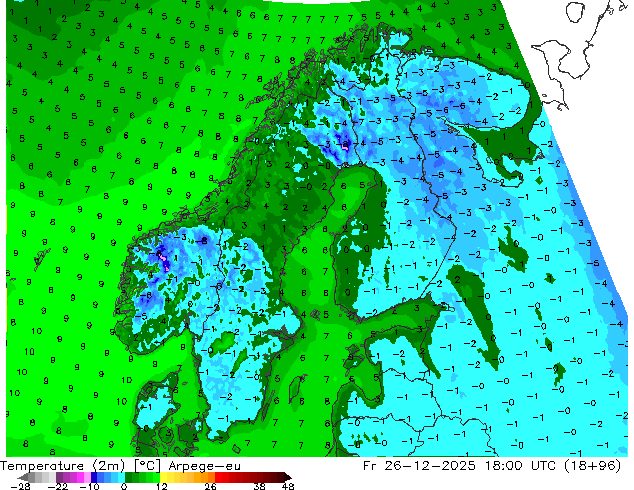Click the 0 legend scale label
Screen dimensions: 634x490
(124, 486)
